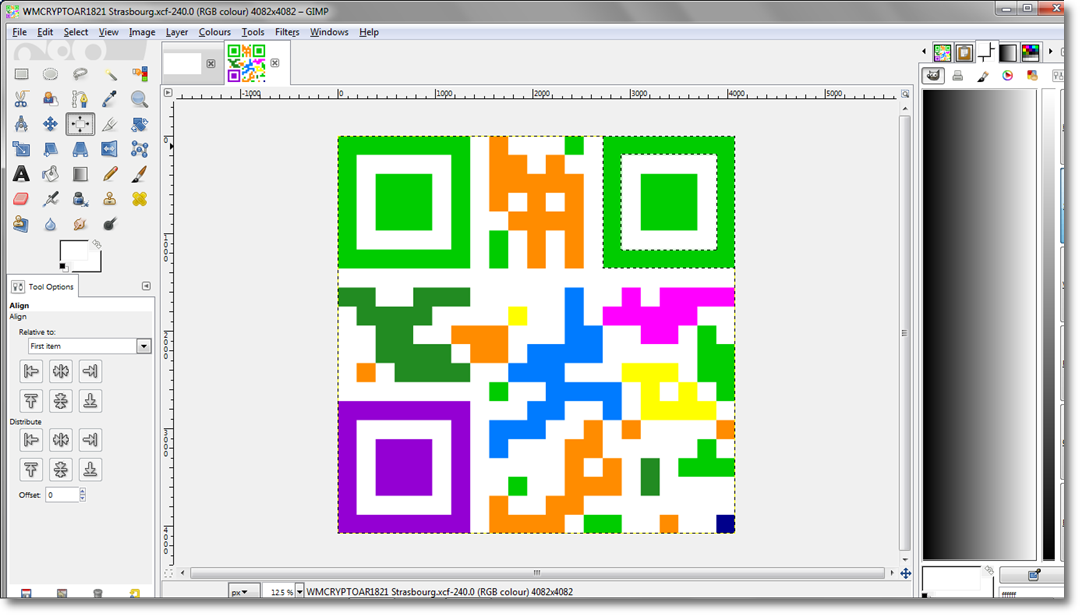This screenshot has height=615, width=1080.
Task: Select the Measure compass tool
Action: (x=21, y=124)
